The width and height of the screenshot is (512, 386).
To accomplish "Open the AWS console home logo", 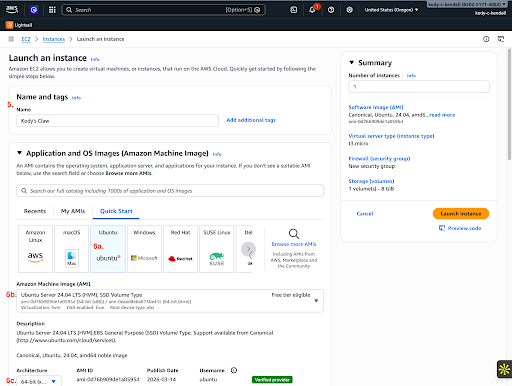I will tap(12, 10).
